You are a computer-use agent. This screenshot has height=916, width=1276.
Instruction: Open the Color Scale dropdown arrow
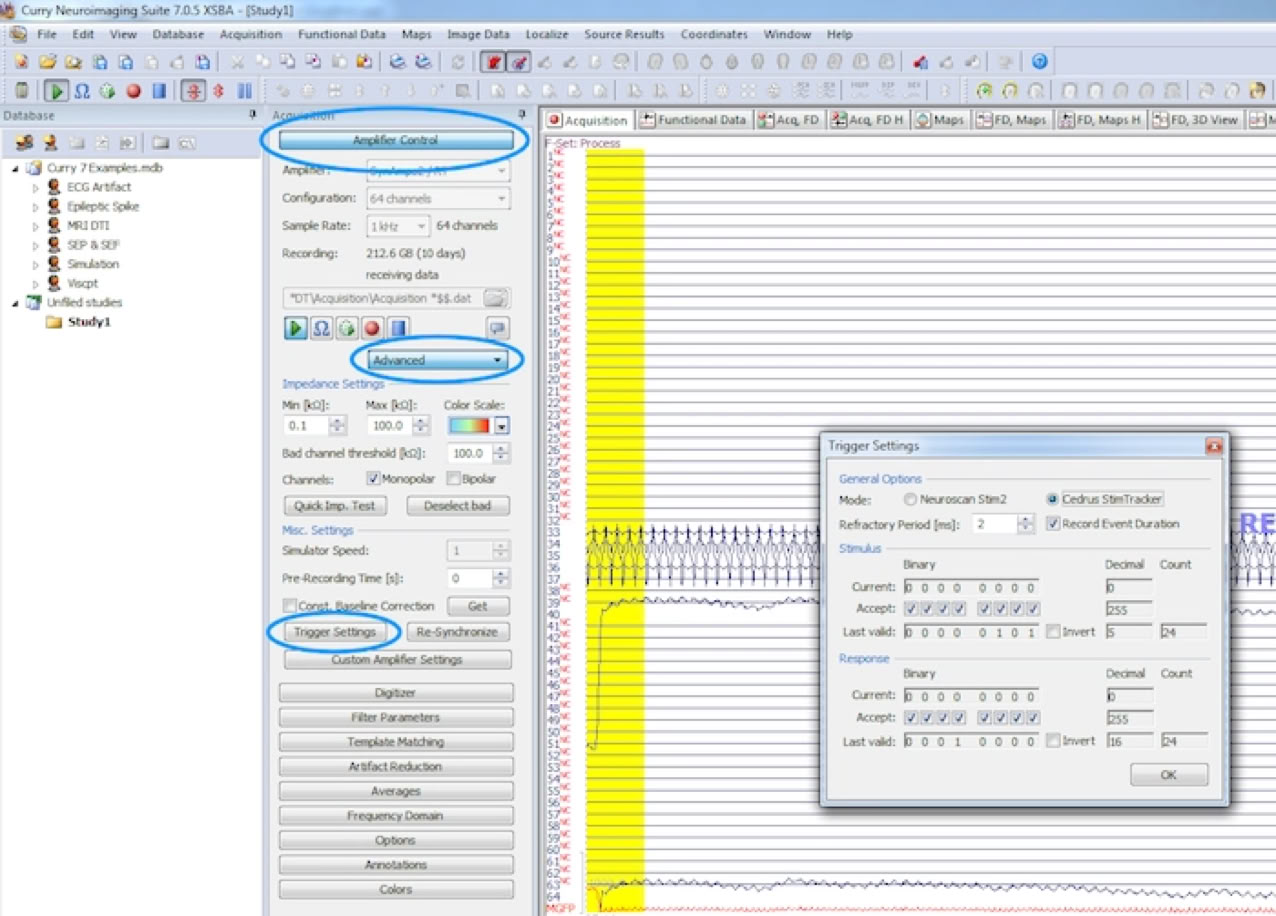click(502, 425)
